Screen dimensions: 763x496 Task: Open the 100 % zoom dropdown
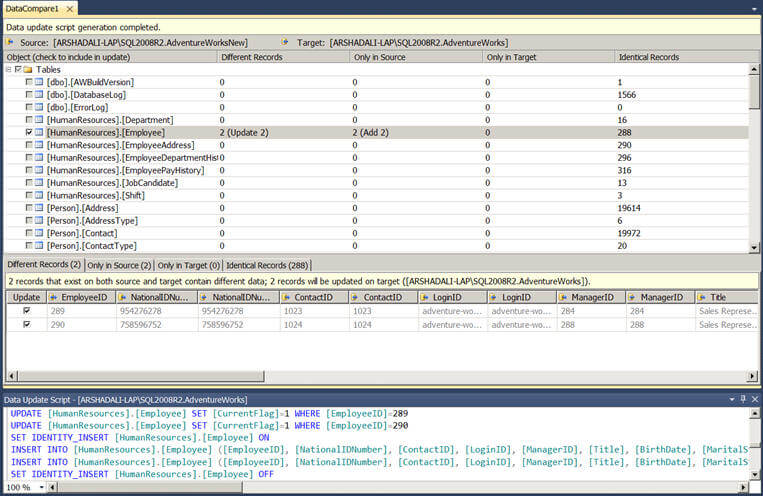[x=42, y=487]
